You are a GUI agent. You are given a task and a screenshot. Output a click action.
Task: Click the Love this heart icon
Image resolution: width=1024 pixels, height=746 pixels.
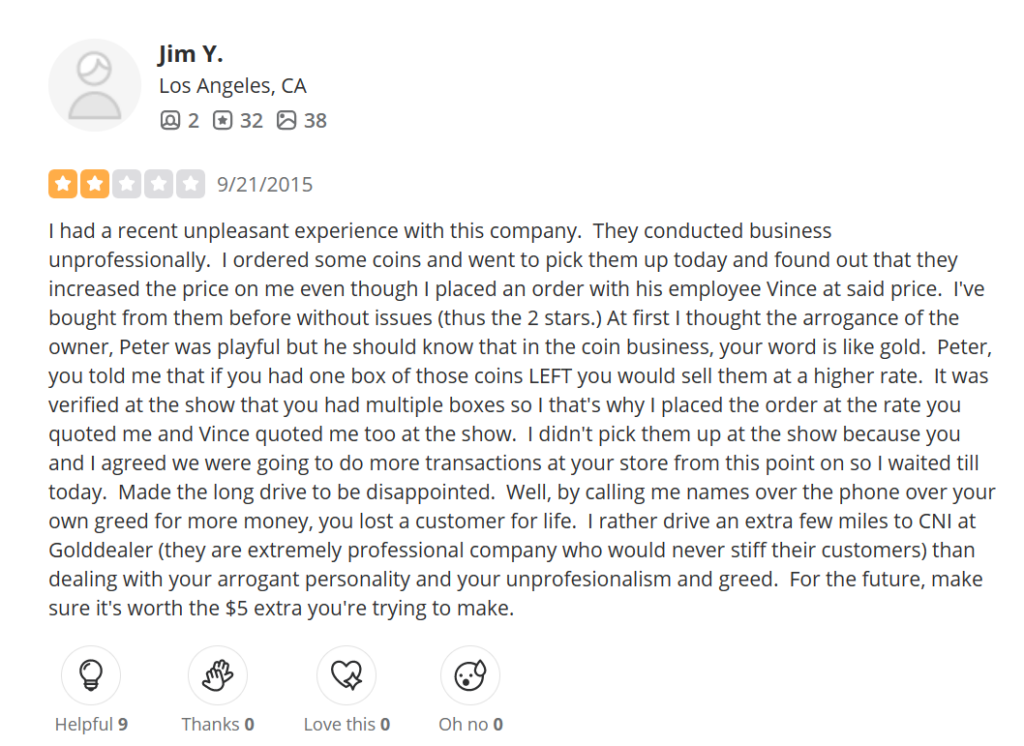(346, 675)
